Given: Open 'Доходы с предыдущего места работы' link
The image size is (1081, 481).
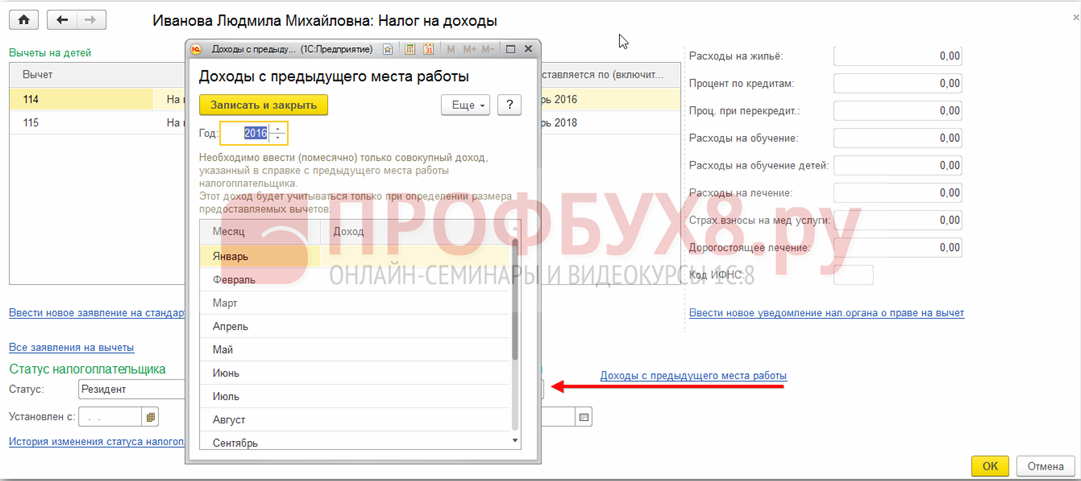Looking at the screenshot, I should [x=694, y=376].
